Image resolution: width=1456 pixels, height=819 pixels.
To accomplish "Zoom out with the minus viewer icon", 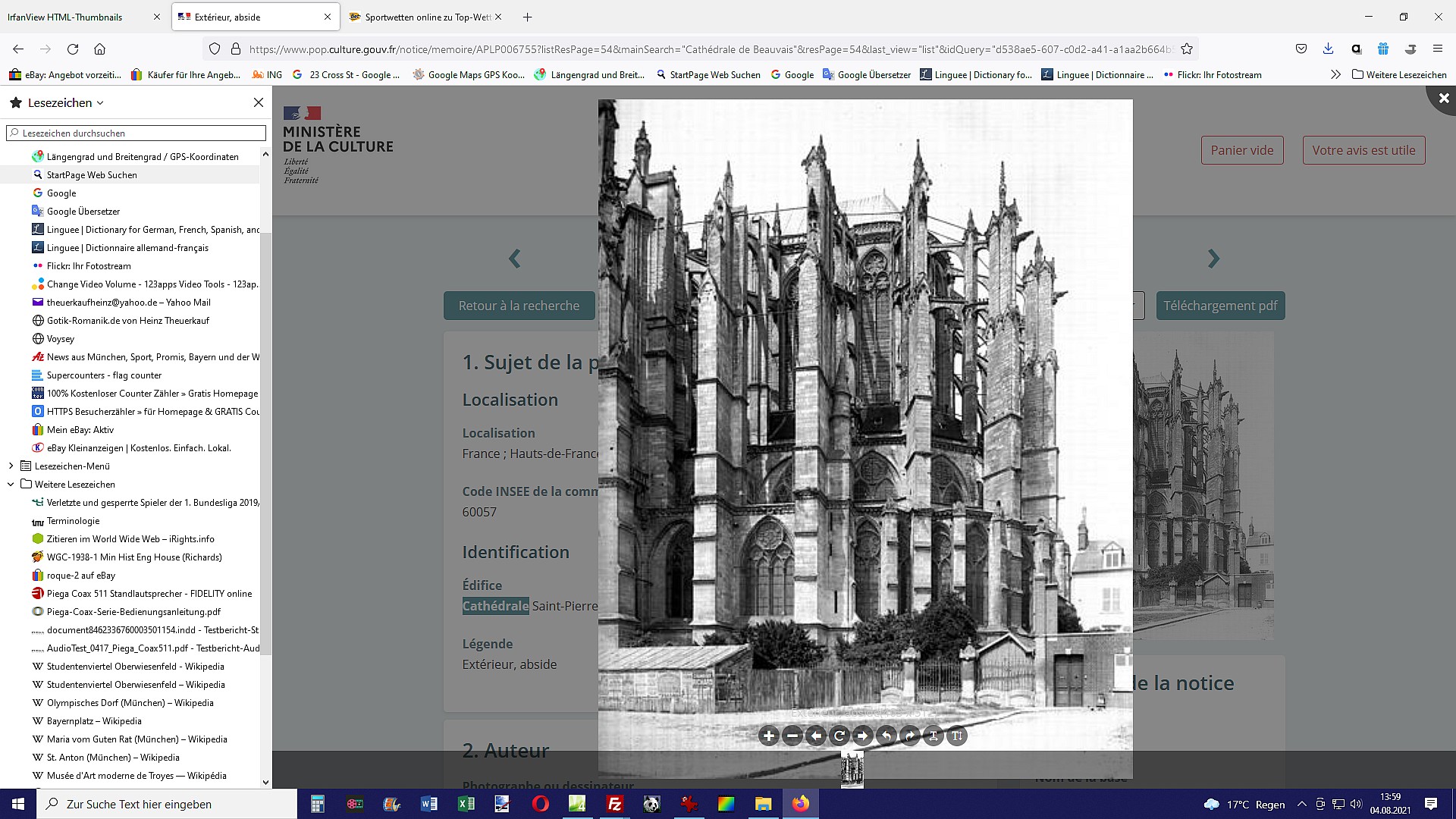I will point(792,736).
